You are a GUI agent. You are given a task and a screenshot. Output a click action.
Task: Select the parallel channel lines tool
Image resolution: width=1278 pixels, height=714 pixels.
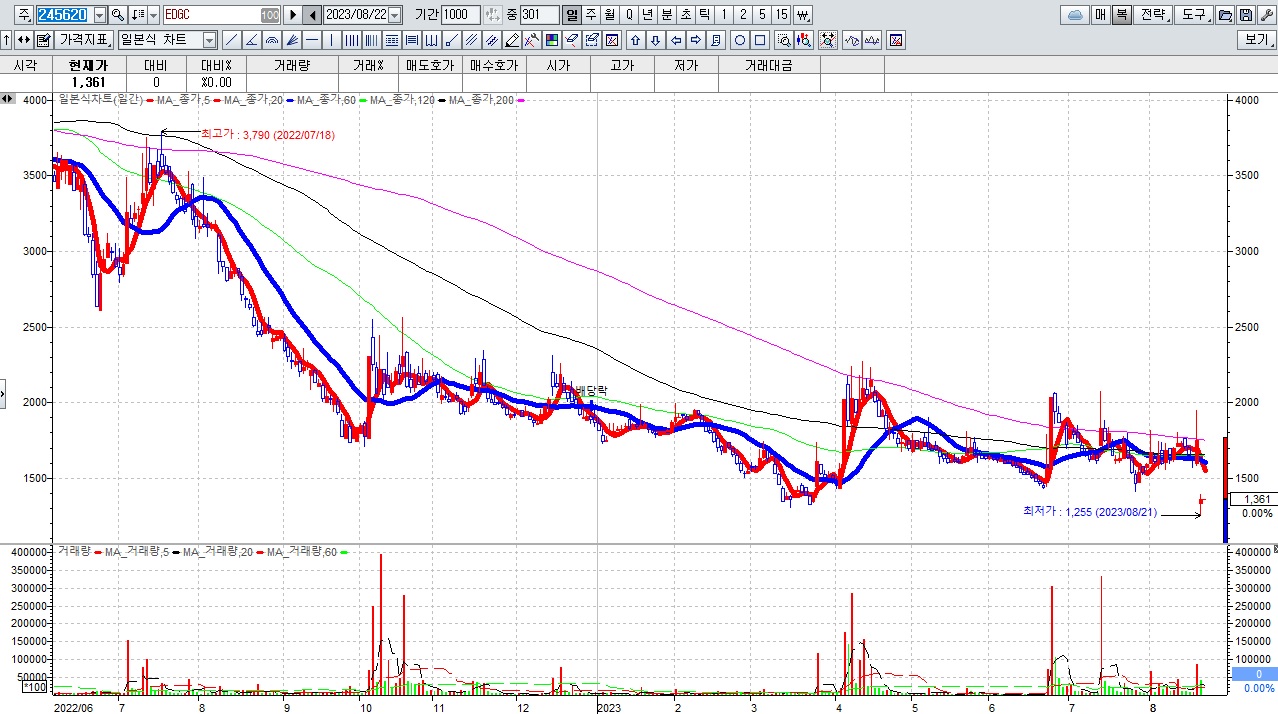[x=470, y=40]
